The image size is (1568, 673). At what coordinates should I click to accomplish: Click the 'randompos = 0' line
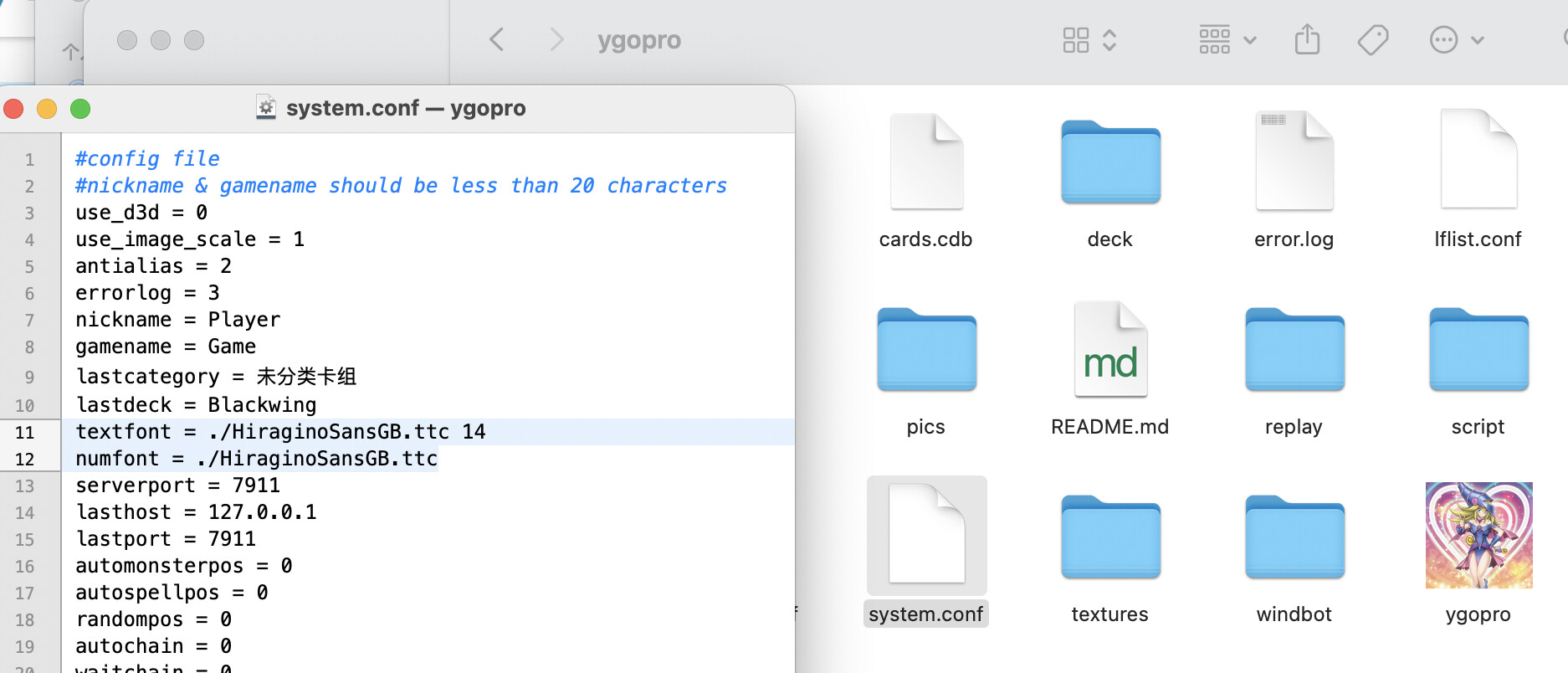tap(154, 619)
